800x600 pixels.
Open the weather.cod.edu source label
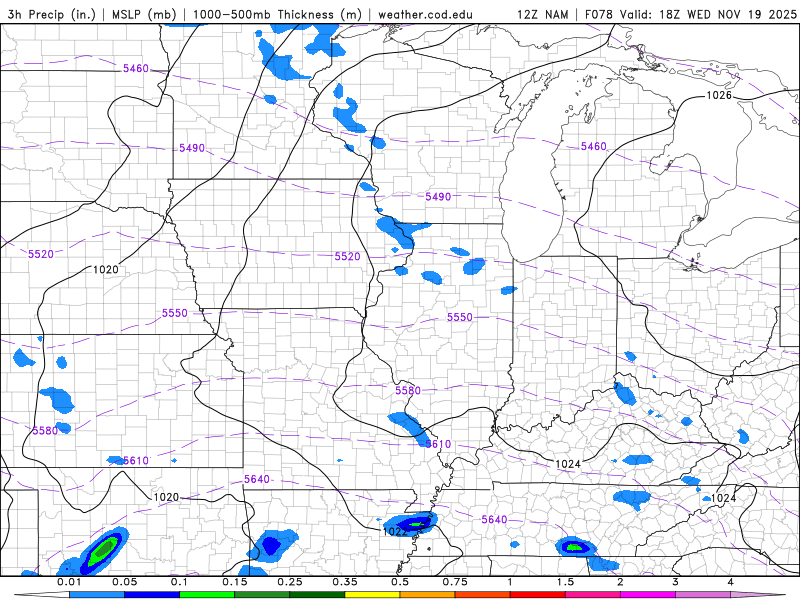point(425,14)
